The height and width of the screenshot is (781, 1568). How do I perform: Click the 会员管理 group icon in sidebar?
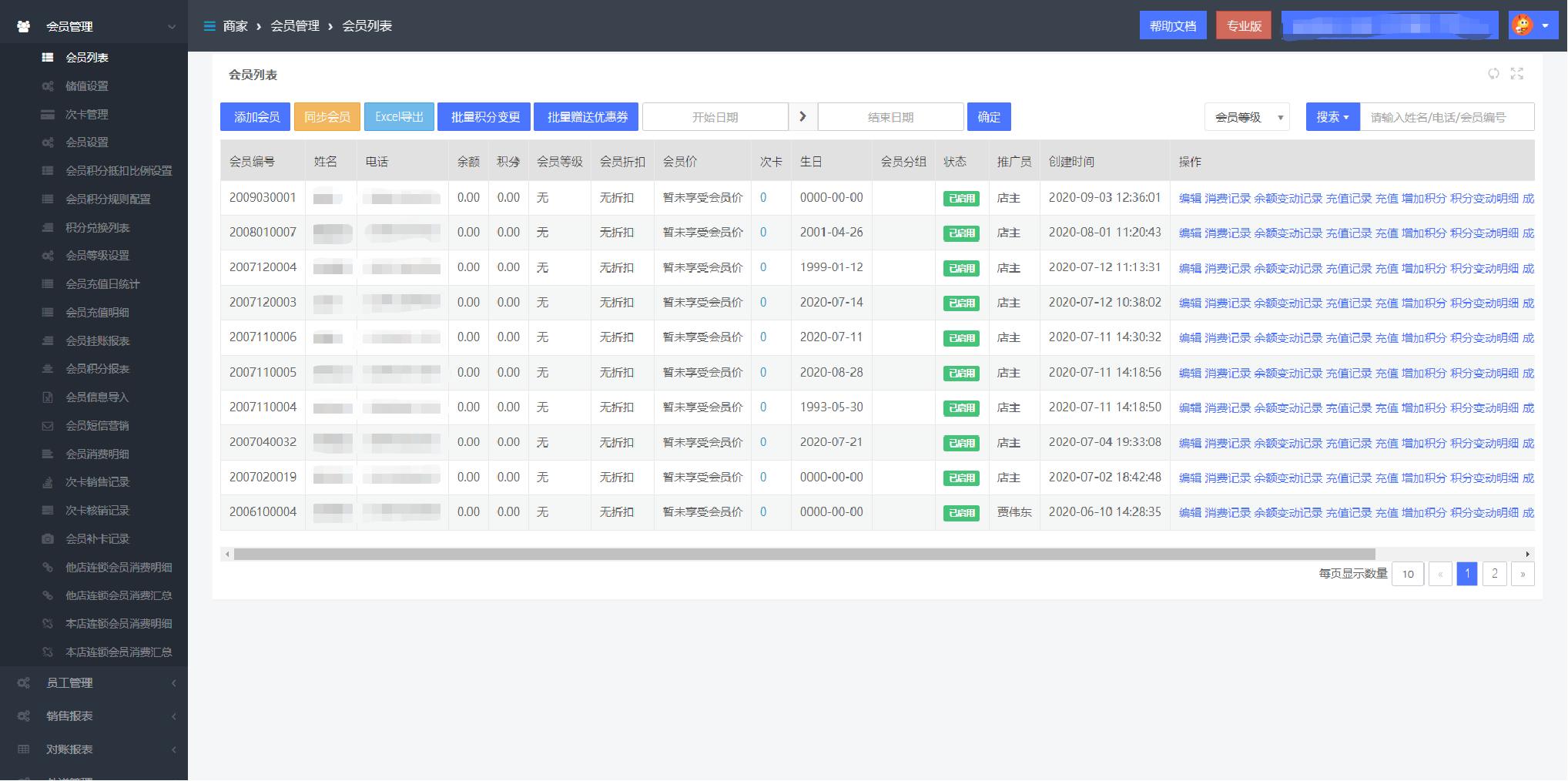click(x=24, y=26)
